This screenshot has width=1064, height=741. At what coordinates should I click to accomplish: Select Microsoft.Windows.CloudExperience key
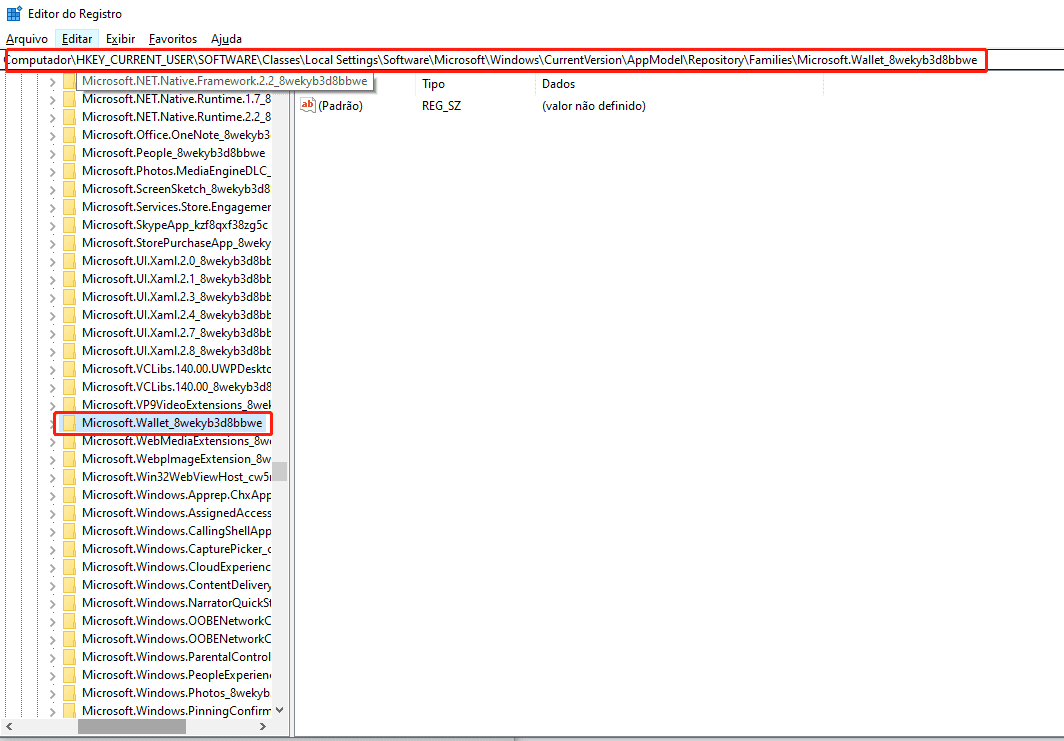176,567
